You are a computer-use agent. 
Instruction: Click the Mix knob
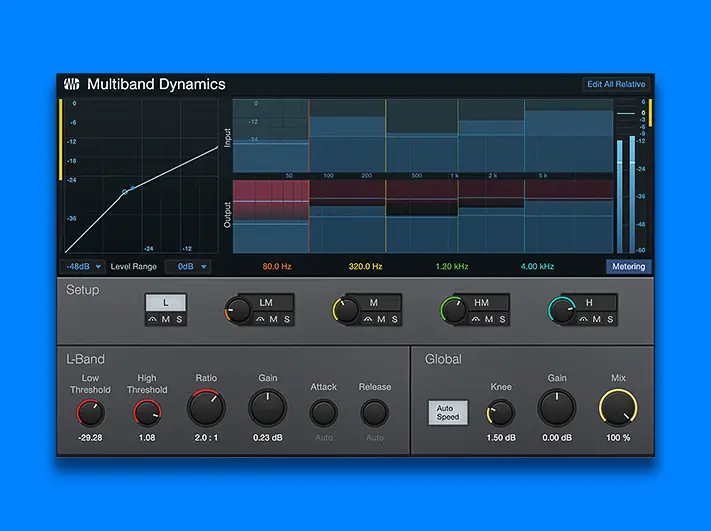618,409
